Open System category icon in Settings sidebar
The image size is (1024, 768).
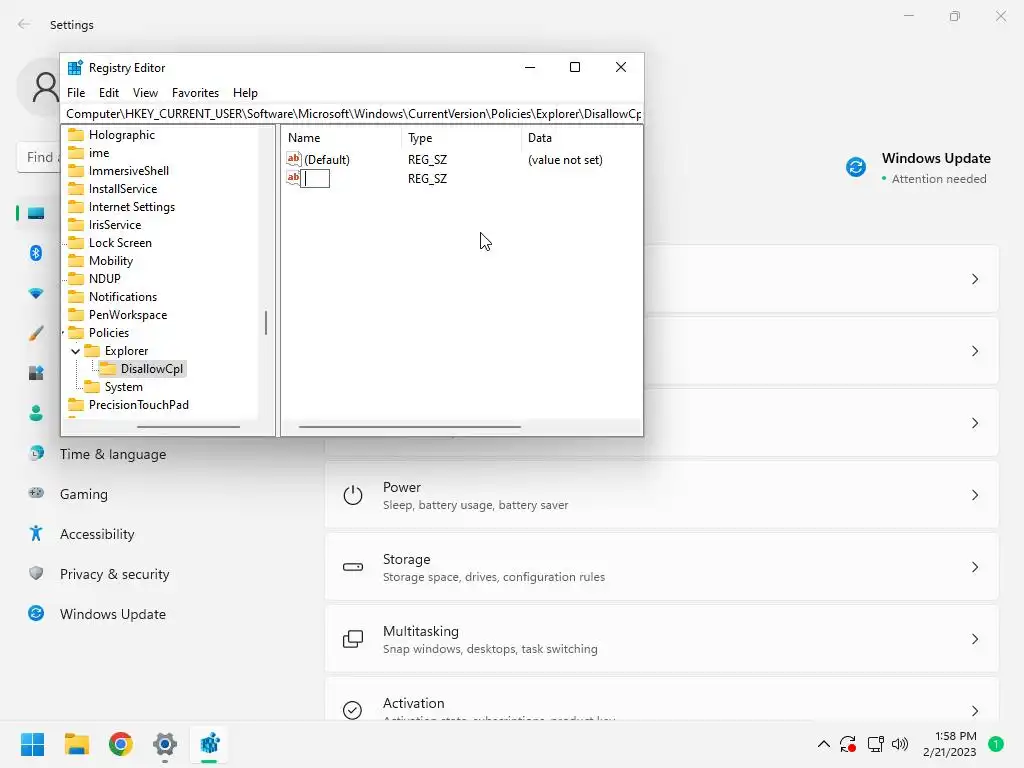(36, 214)
